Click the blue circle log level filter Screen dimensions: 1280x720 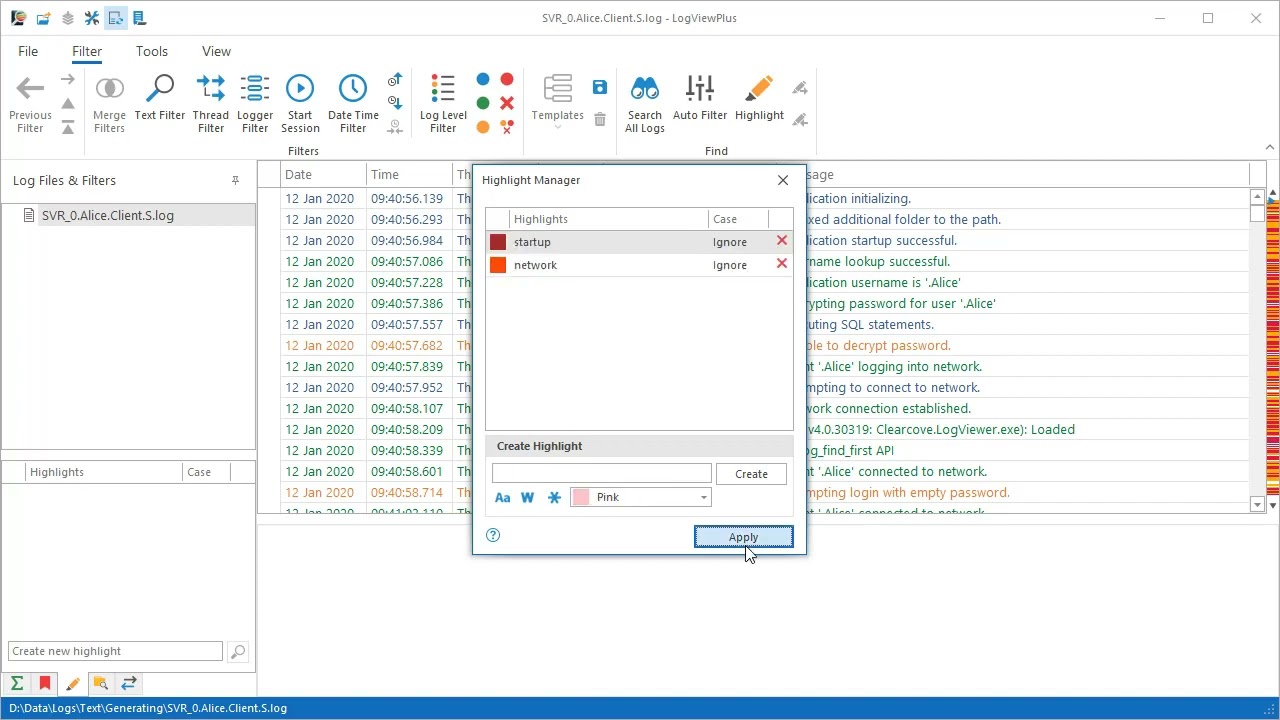pos(483,79)
